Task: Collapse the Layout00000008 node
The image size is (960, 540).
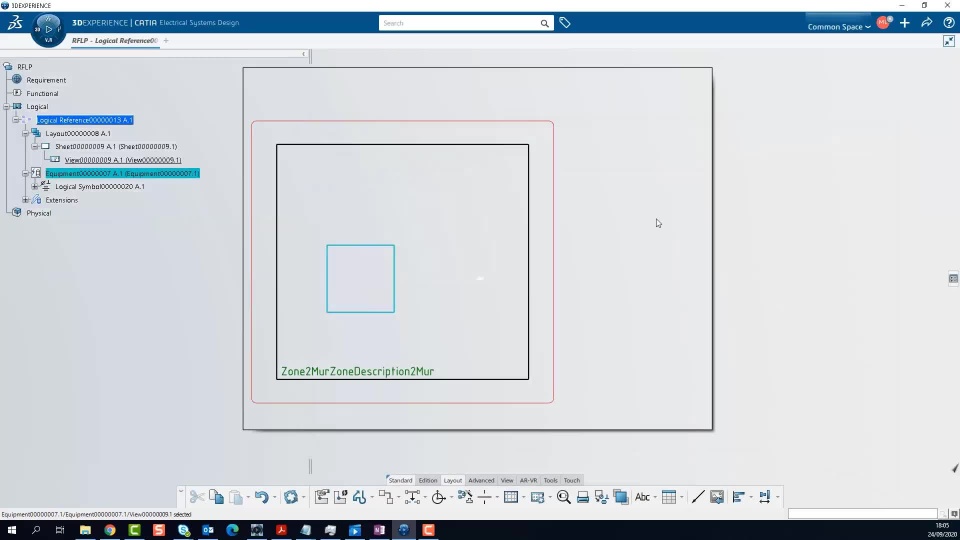Action: [25, 133]
